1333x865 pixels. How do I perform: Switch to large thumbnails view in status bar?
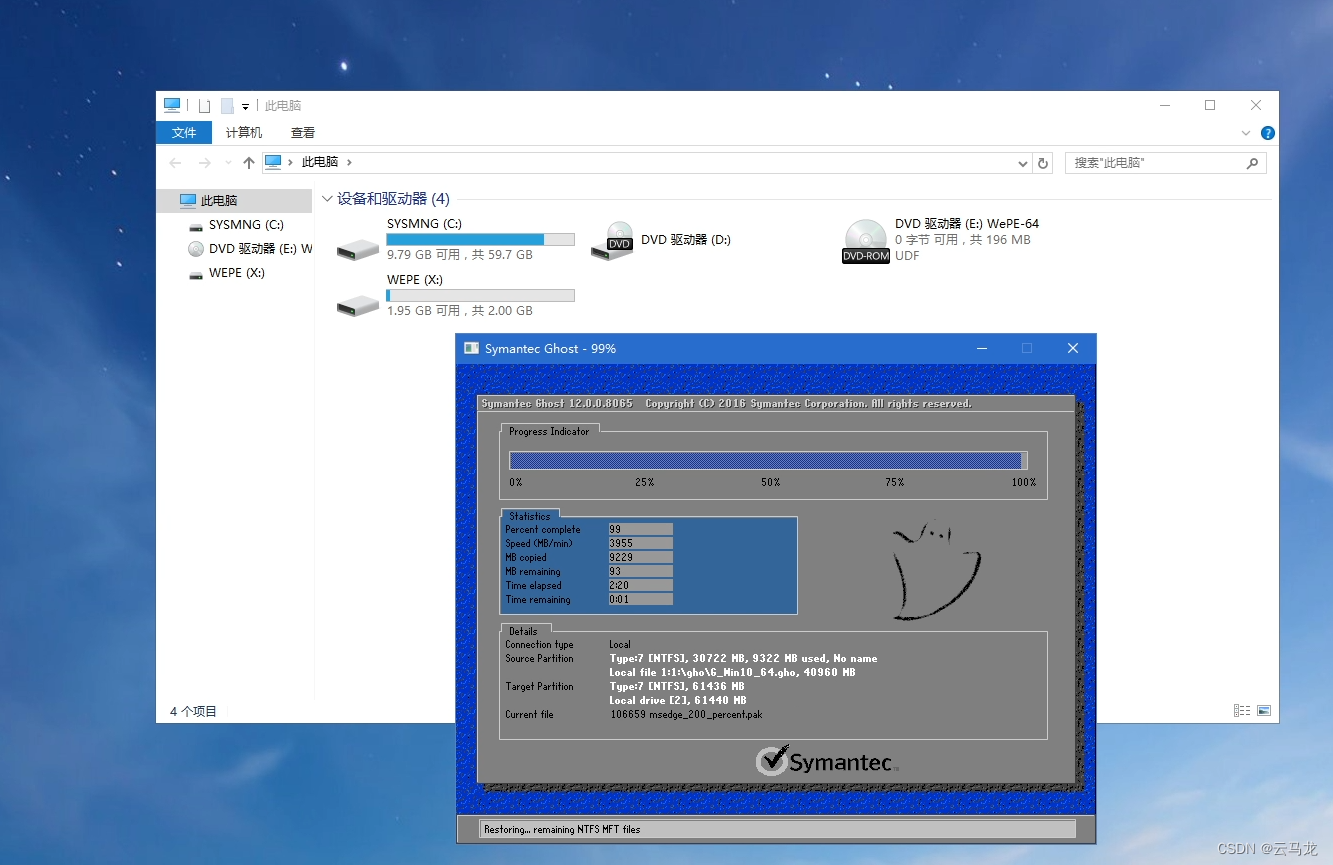coord(1262,710)
